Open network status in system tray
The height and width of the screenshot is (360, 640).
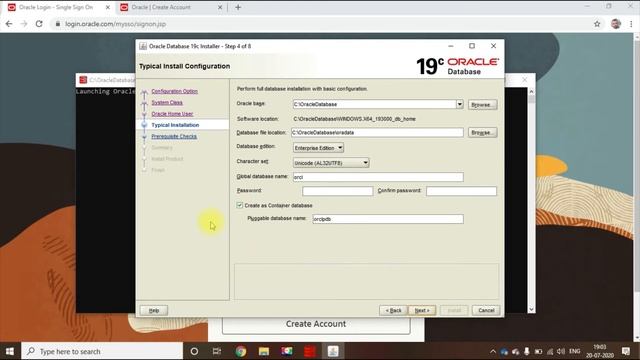(x=550, y=351)
